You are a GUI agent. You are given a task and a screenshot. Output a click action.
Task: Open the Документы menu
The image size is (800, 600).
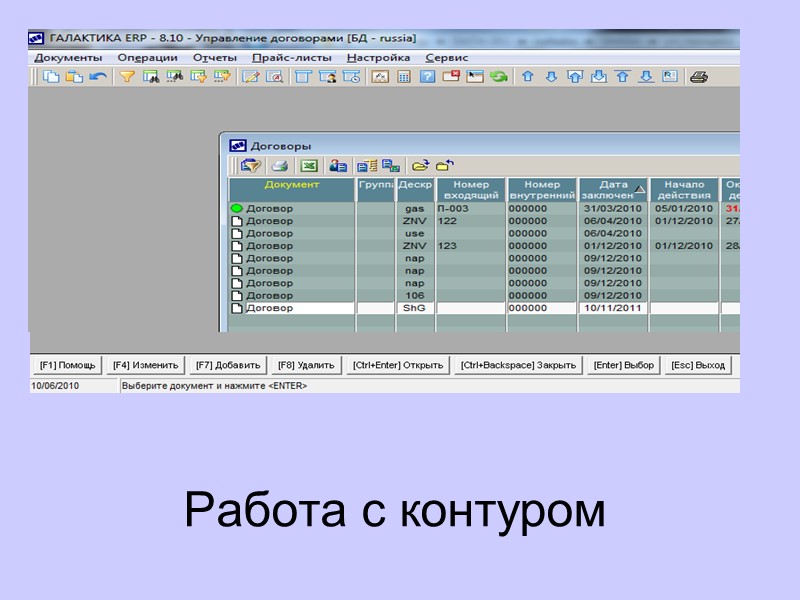click(x=68, y=58)
